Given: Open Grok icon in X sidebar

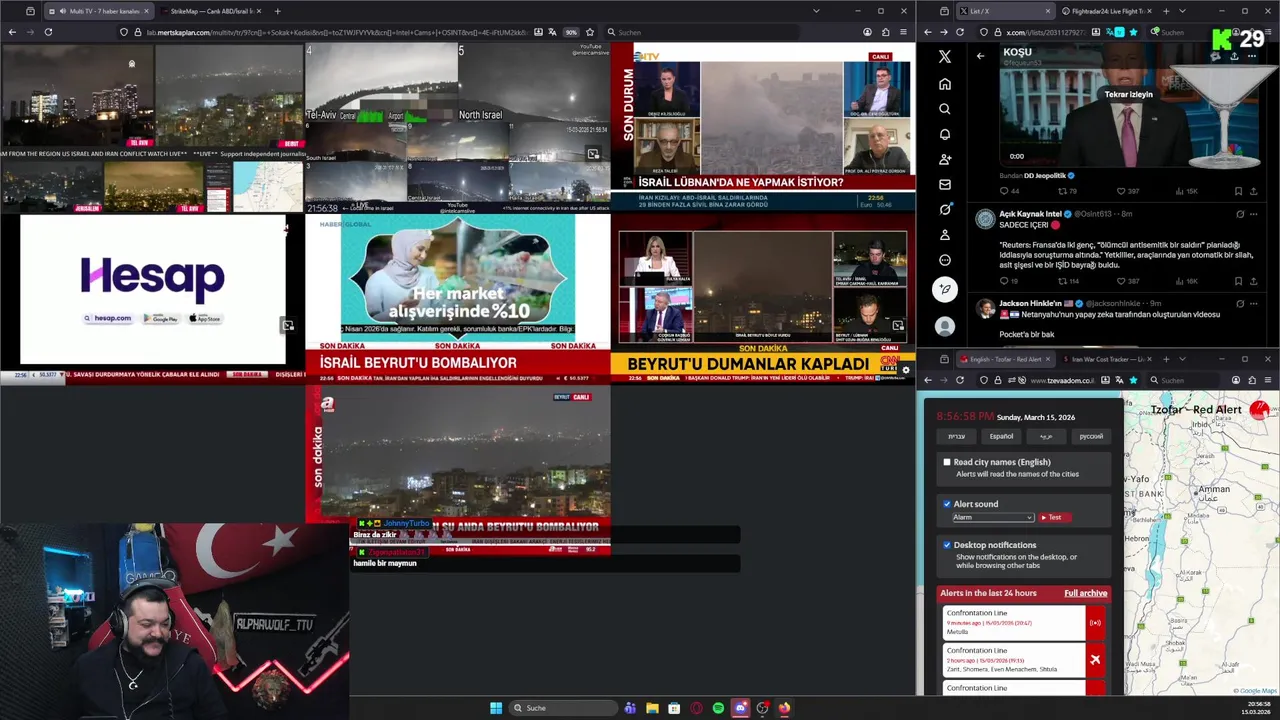Looking at the screenshot, I should (x=945, y=209).
